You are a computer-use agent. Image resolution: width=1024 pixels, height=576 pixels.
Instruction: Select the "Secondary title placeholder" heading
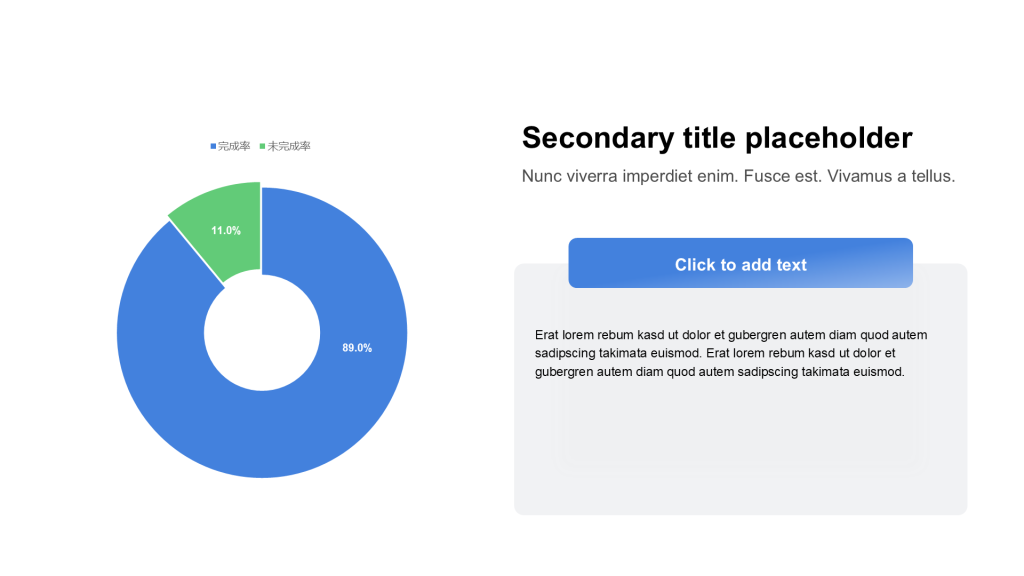[717, 138]
